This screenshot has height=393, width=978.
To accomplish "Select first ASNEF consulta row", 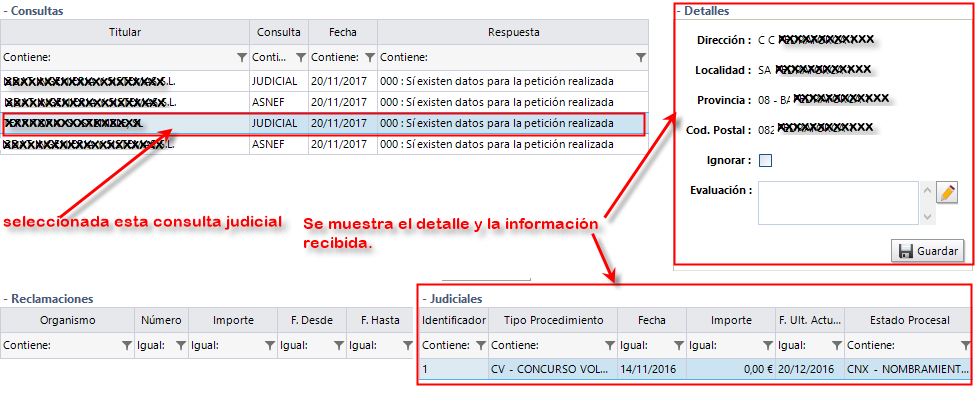I will pos(324,102).
